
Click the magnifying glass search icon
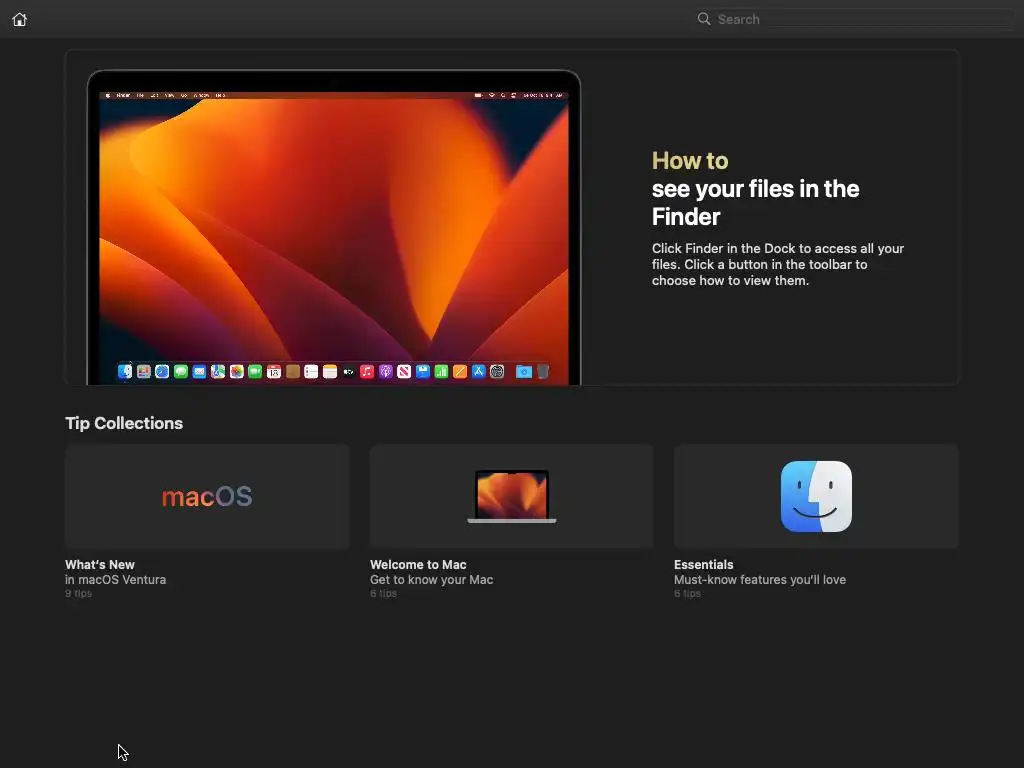[x=703, y=19]
